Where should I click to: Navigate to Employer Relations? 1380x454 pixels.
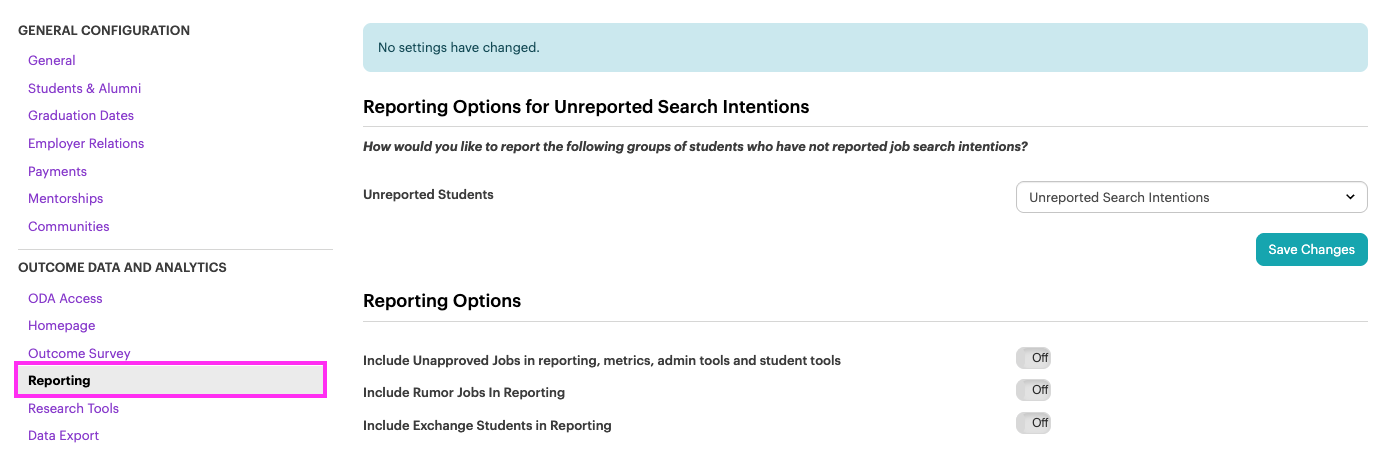[86, 144]
